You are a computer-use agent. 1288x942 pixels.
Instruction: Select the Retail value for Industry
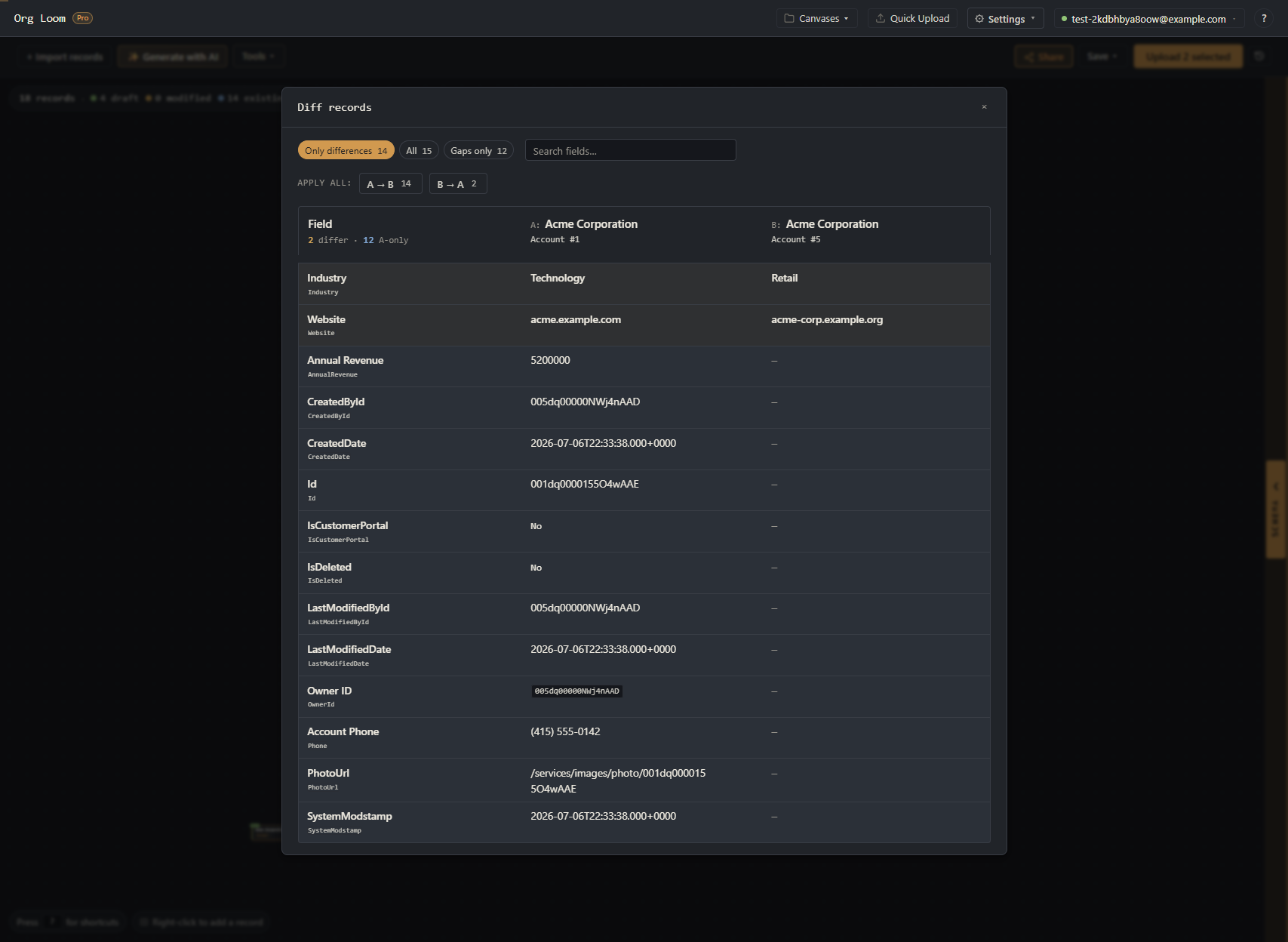784,278
